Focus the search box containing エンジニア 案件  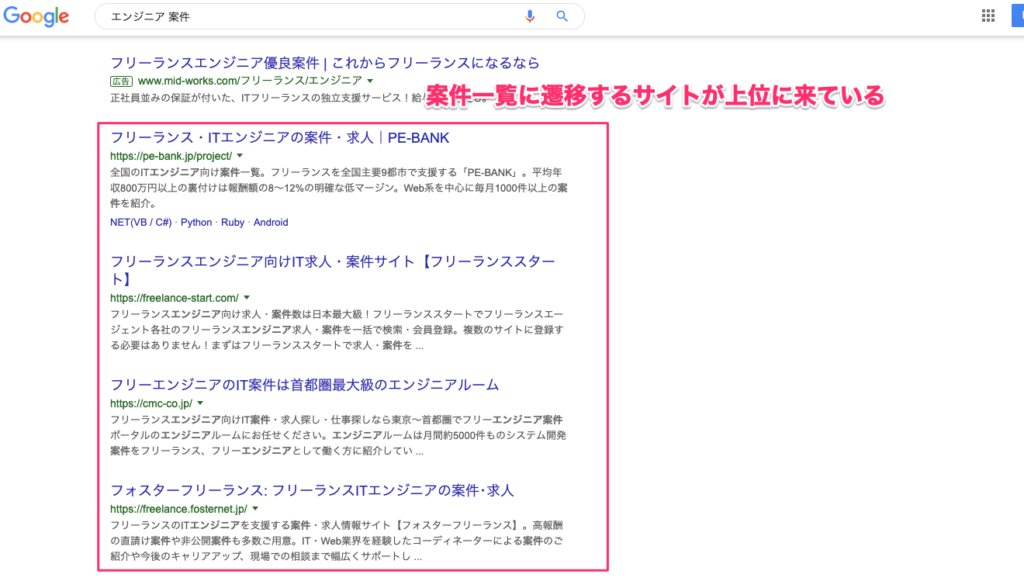coord(340,16)
